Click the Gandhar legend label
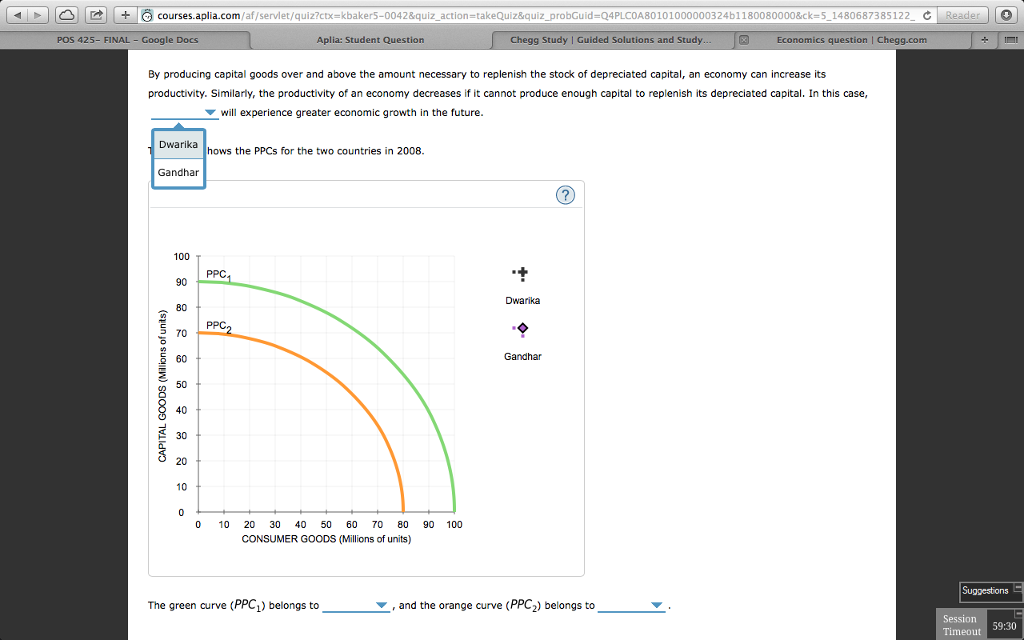Screen dimensions: 1024x640 [x=522, y=357]
